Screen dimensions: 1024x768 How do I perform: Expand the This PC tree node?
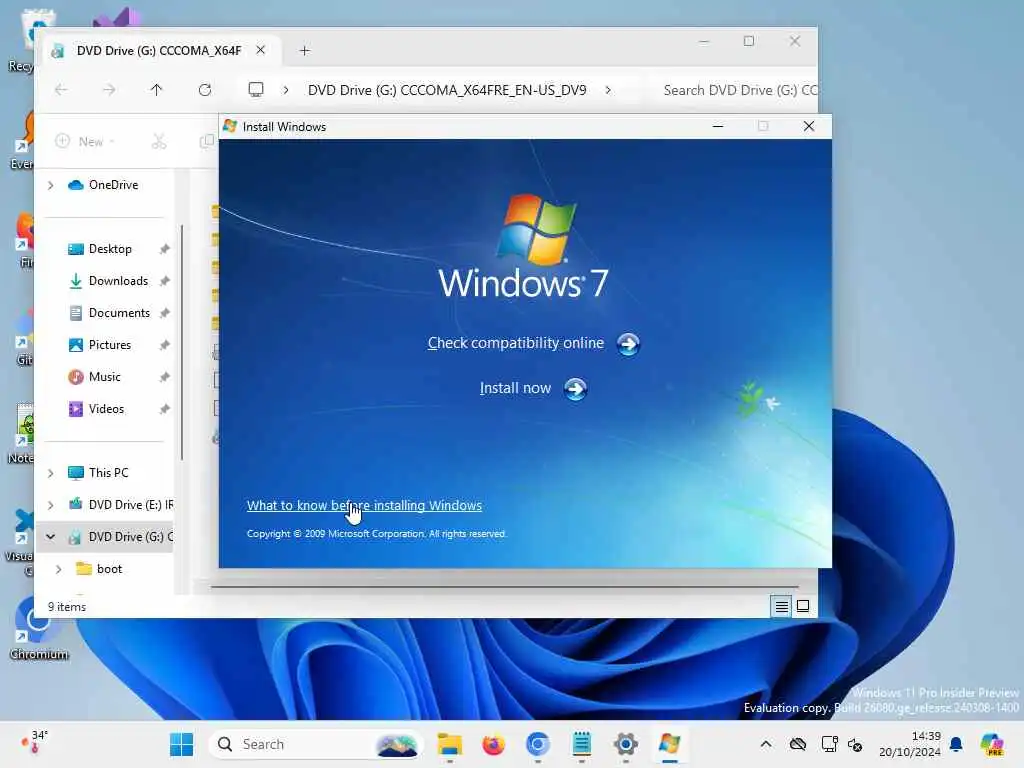[x=50, y=473]
